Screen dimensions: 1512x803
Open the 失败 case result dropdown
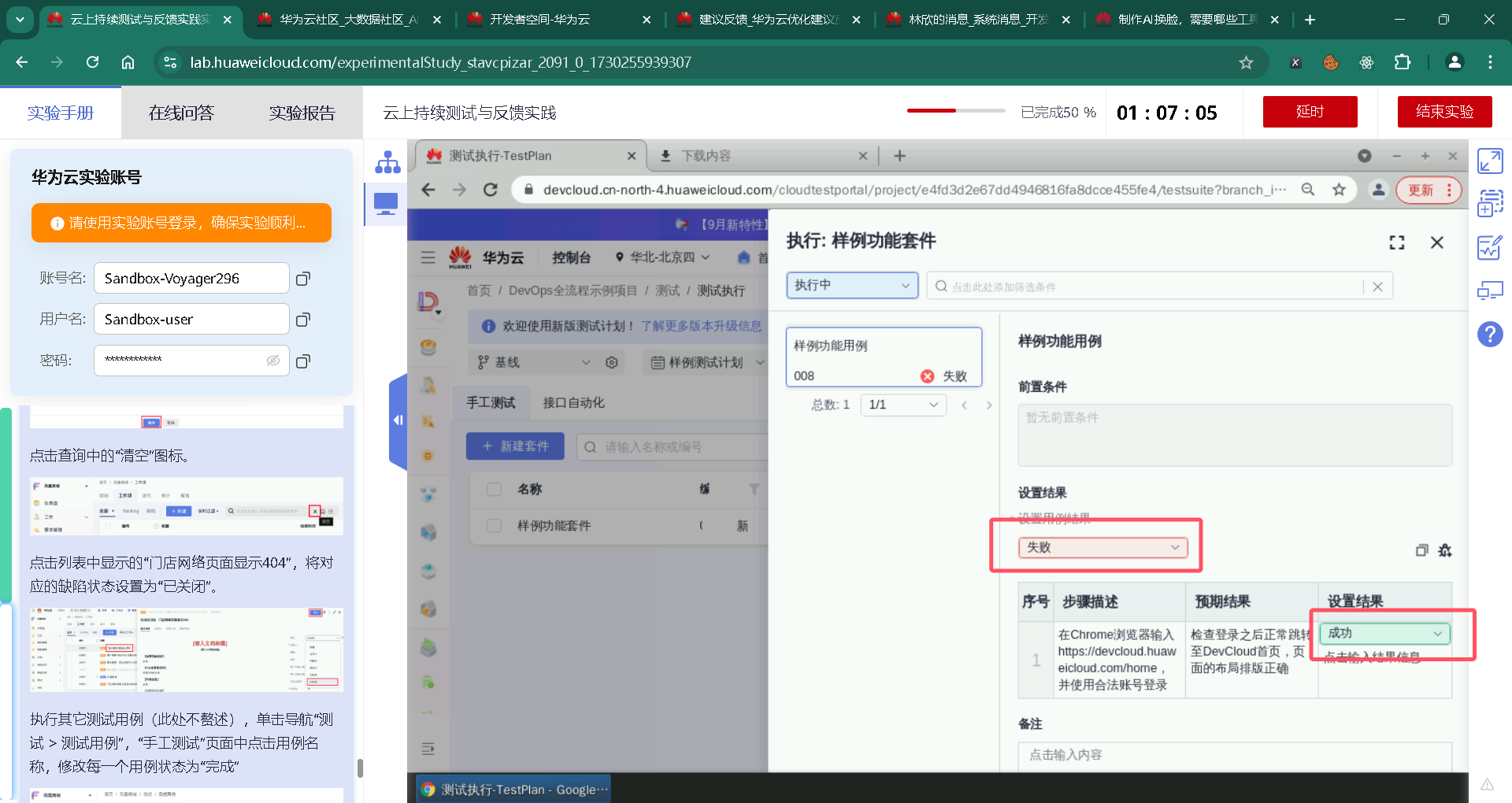tap(1102, 547)
